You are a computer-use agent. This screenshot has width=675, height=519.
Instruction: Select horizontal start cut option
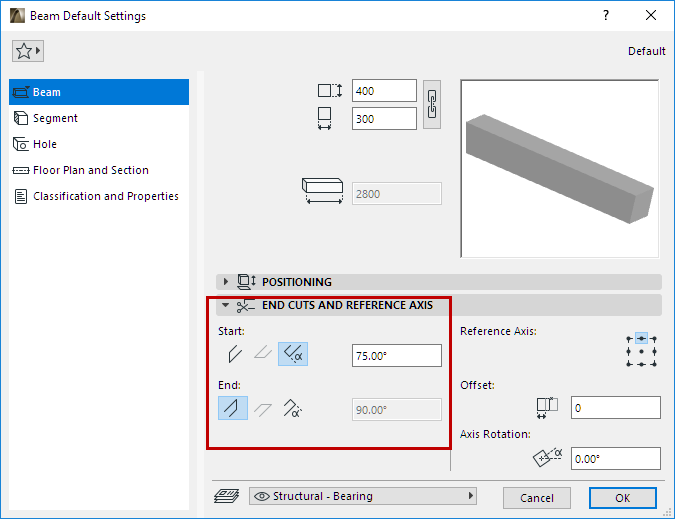pyautogui.click(x=263, y=354)
